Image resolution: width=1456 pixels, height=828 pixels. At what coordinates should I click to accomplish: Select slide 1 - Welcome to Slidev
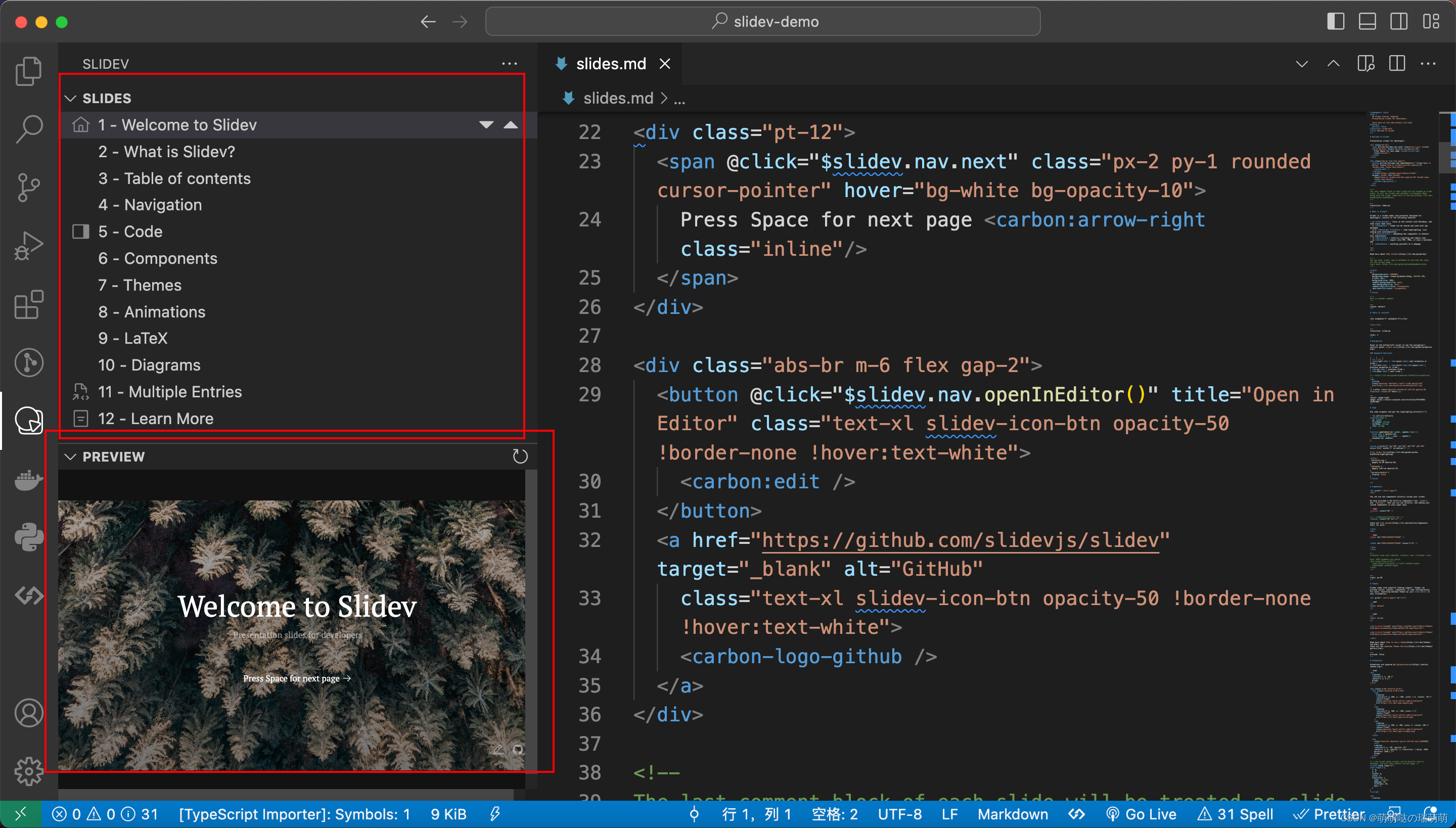298,124
